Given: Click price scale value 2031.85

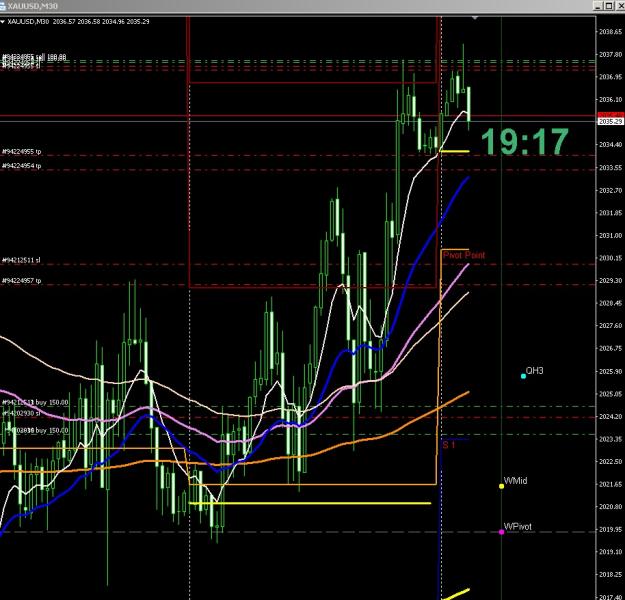Looking at the screenshot, I should (610, 212).
